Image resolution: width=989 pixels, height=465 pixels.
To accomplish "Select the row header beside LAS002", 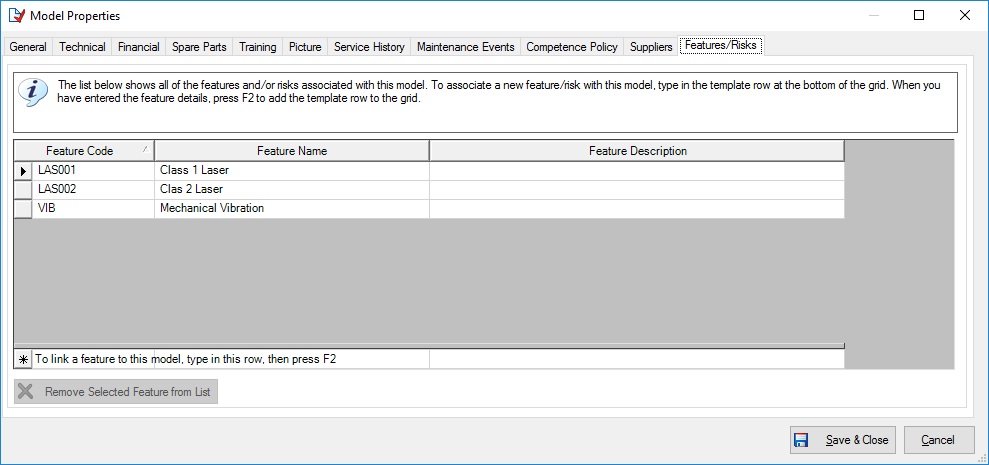I will click(x=23, y=189).
